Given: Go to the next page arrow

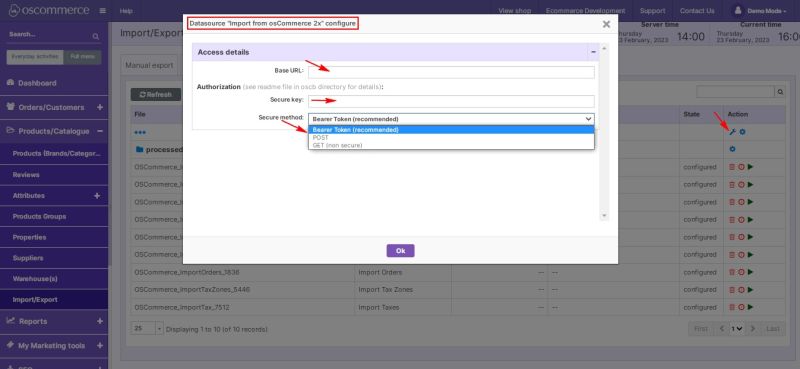Looking at the screenshot, I should pyautogui.click(x=753, y=329).
